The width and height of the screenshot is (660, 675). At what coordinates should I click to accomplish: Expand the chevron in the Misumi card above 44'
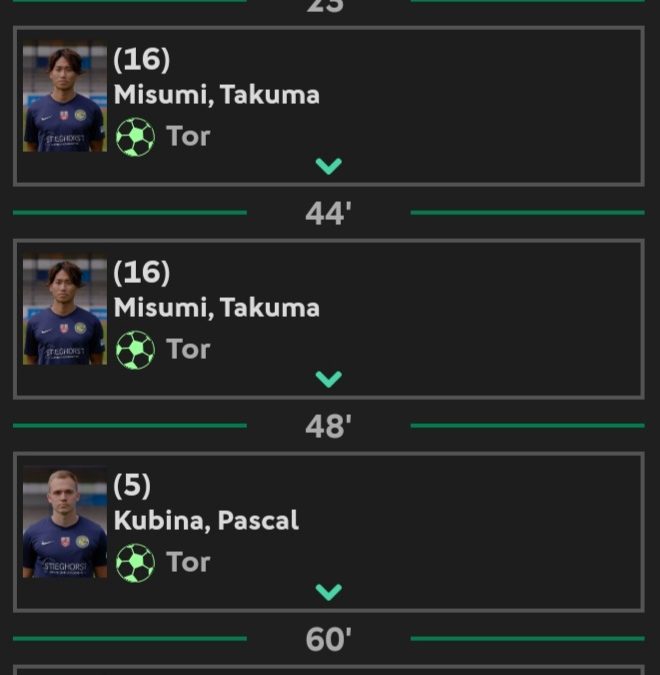coord(329,166)
